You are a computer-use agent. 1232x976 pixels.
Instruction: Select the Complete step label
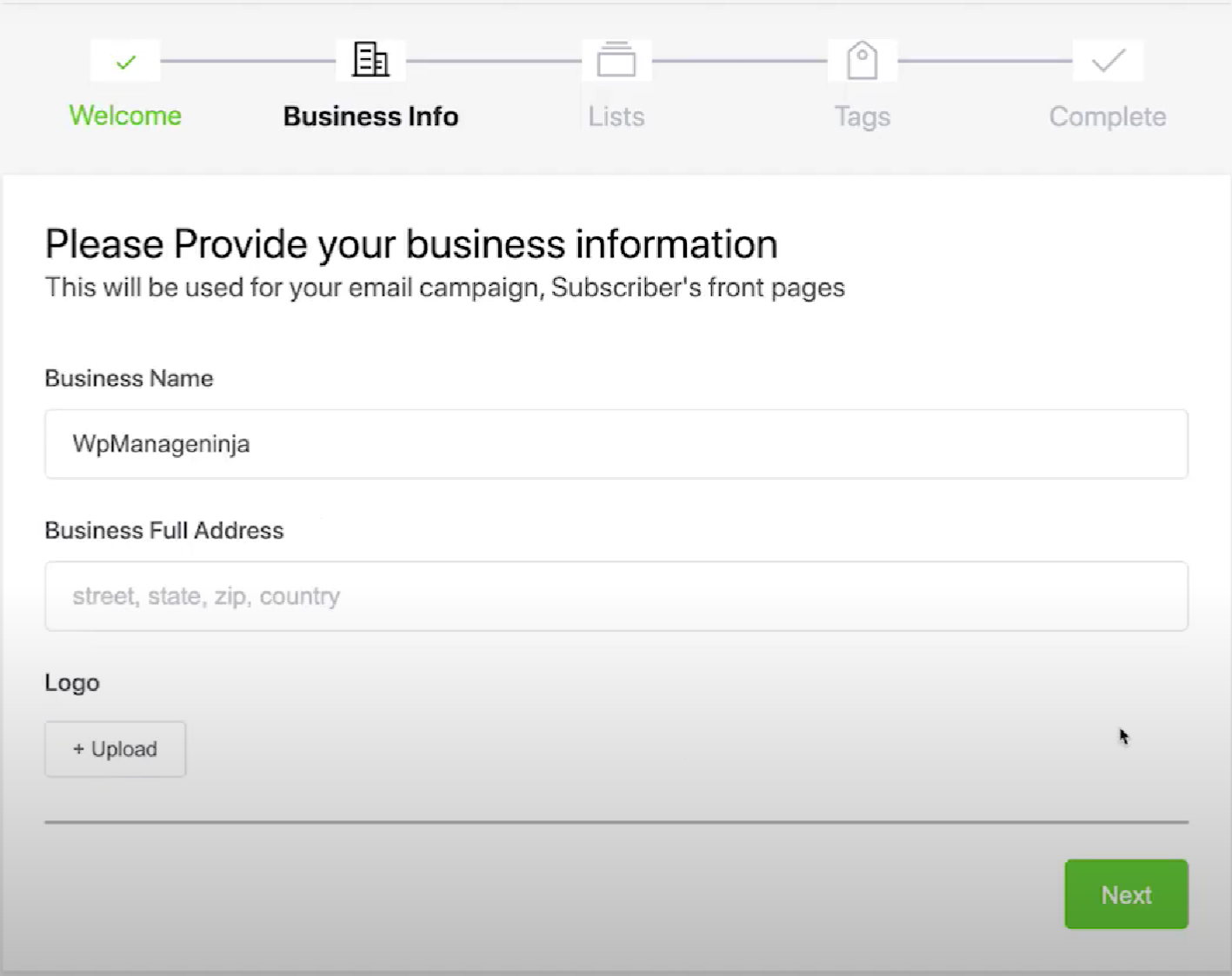(1108, 116)
